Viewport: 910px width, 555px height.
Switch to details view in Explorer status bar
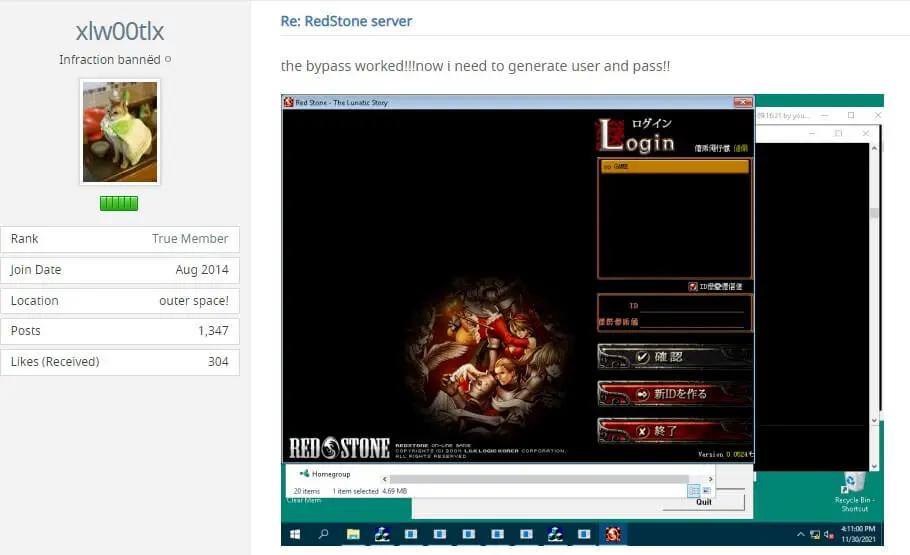[693, 491]
